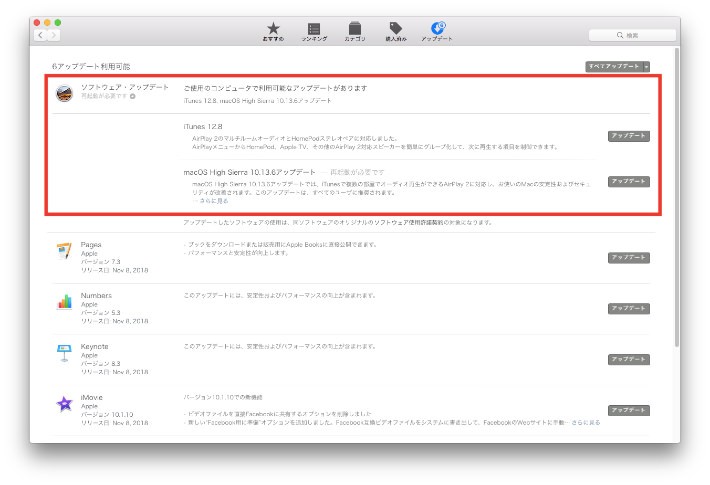Viewport: 710px width, 485px height.
Task: Click the アップデート button for Pages
Action: pos(628,257)
